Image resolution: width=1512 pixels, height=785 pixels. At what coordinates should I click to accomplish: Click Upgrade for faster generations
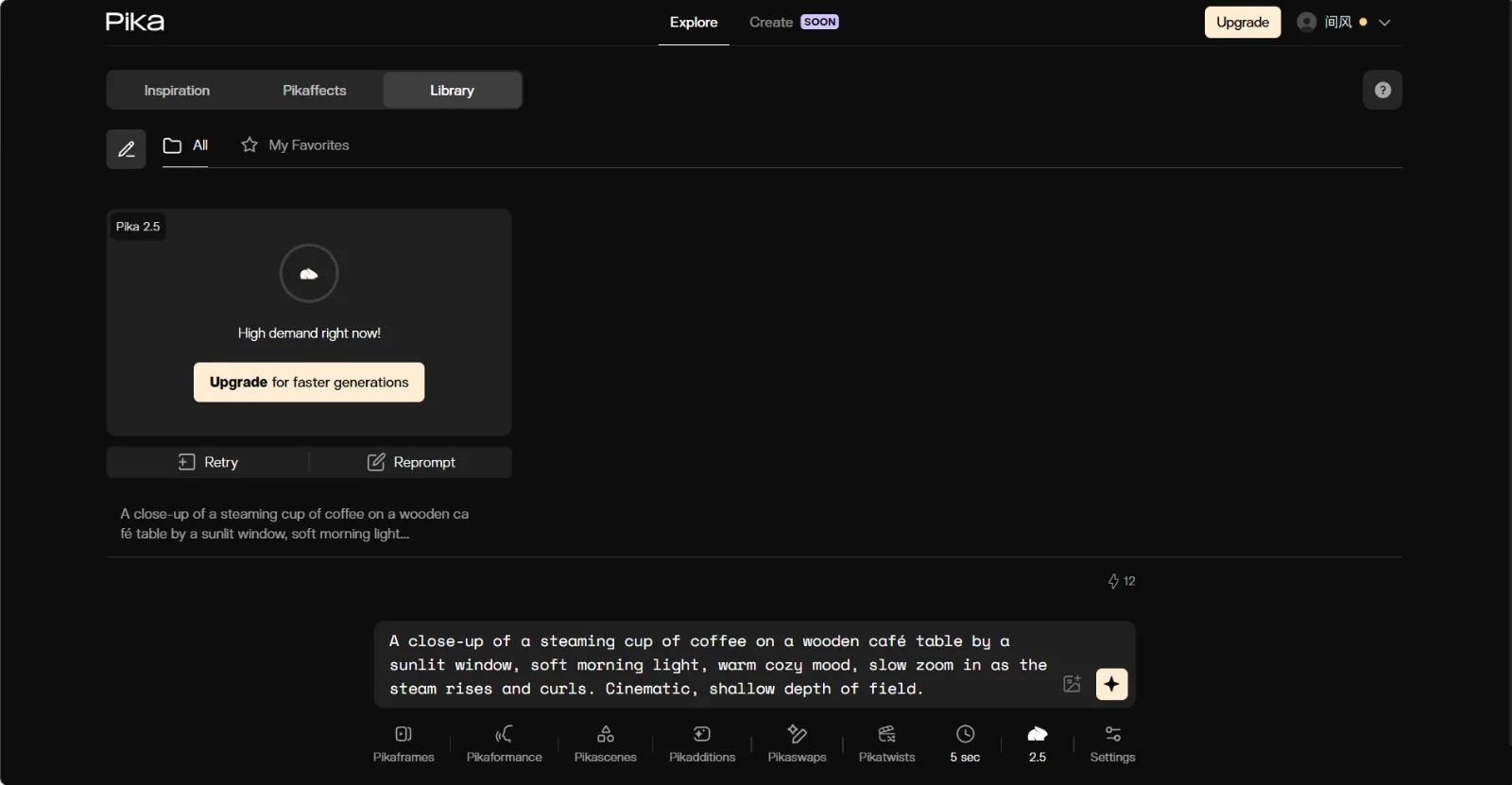coord(309,383)
